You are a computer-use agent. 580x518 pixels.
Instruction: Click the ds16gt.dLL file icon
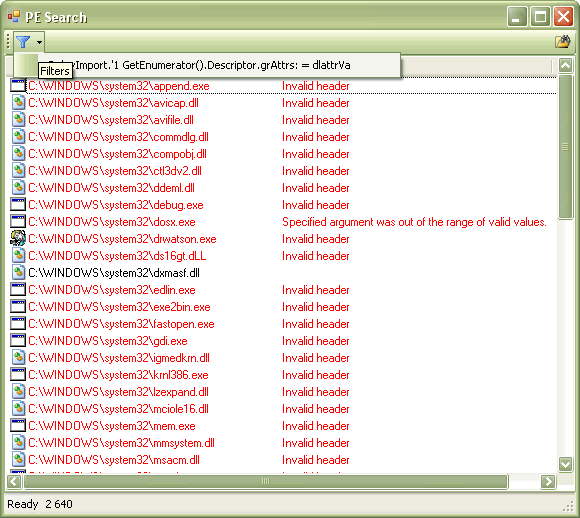[18, 256]
